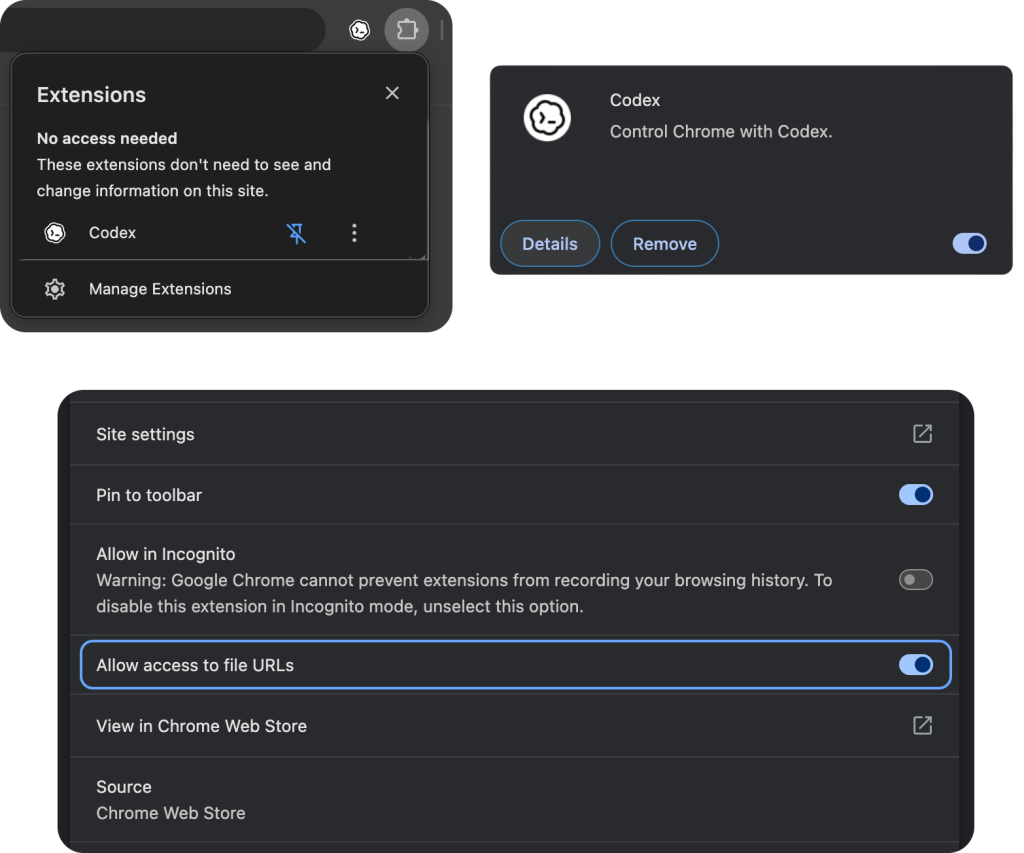Unpin Codex using the pin icon
Screen dimensions: 1024x853
pos(296,233)
